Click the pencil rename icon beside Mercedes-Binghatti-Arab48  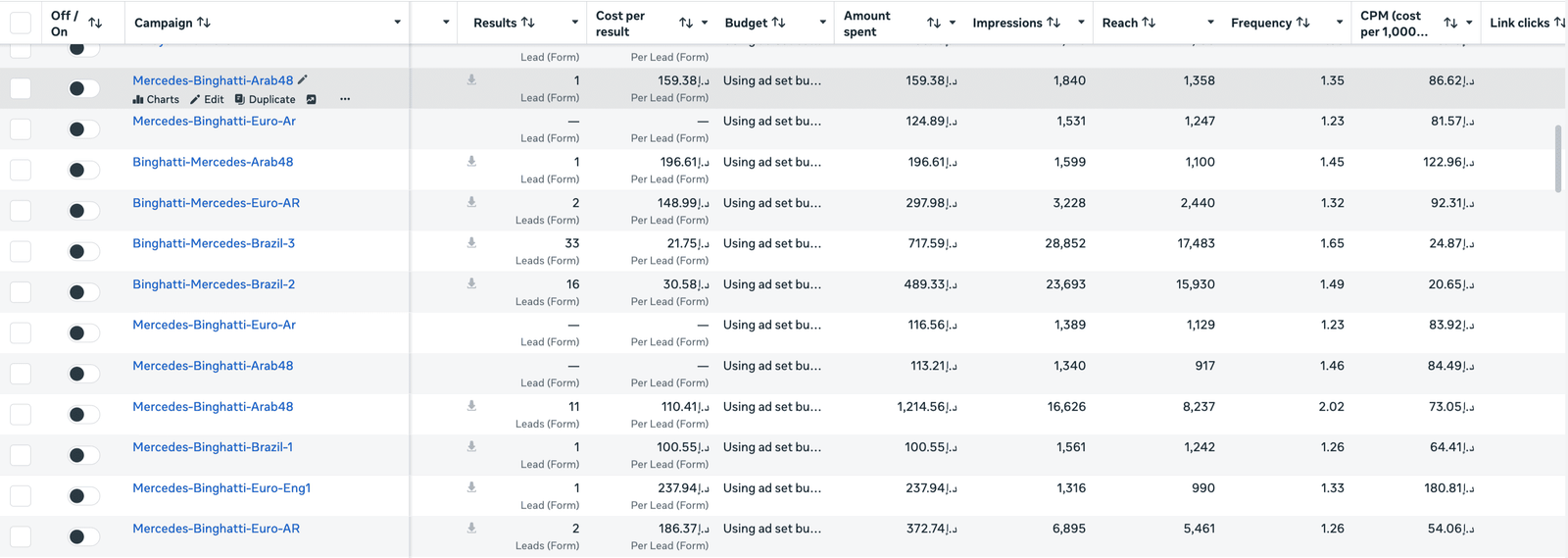click(x=303, y=80)
